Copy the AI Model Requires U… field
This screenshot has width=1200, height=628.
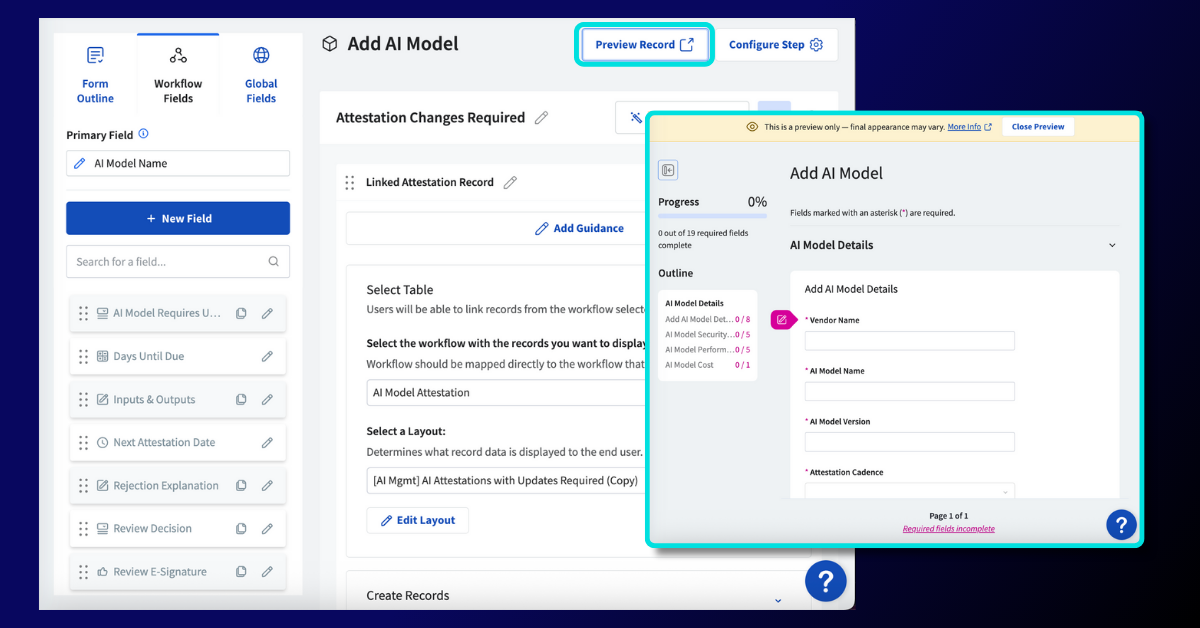241,313
